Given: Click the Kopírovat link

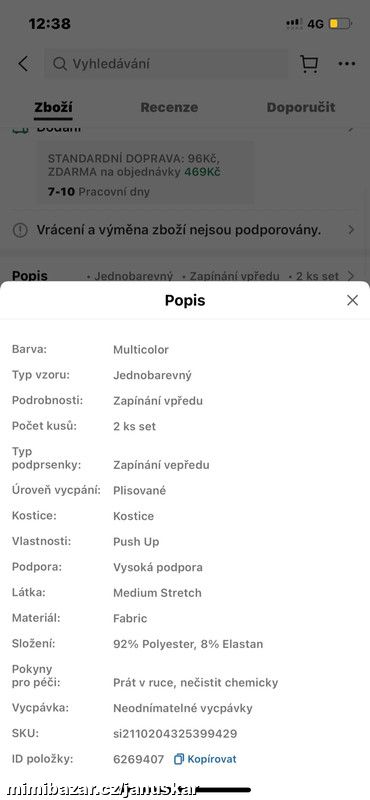Looking at the screenshot, I should click(212, 759).
